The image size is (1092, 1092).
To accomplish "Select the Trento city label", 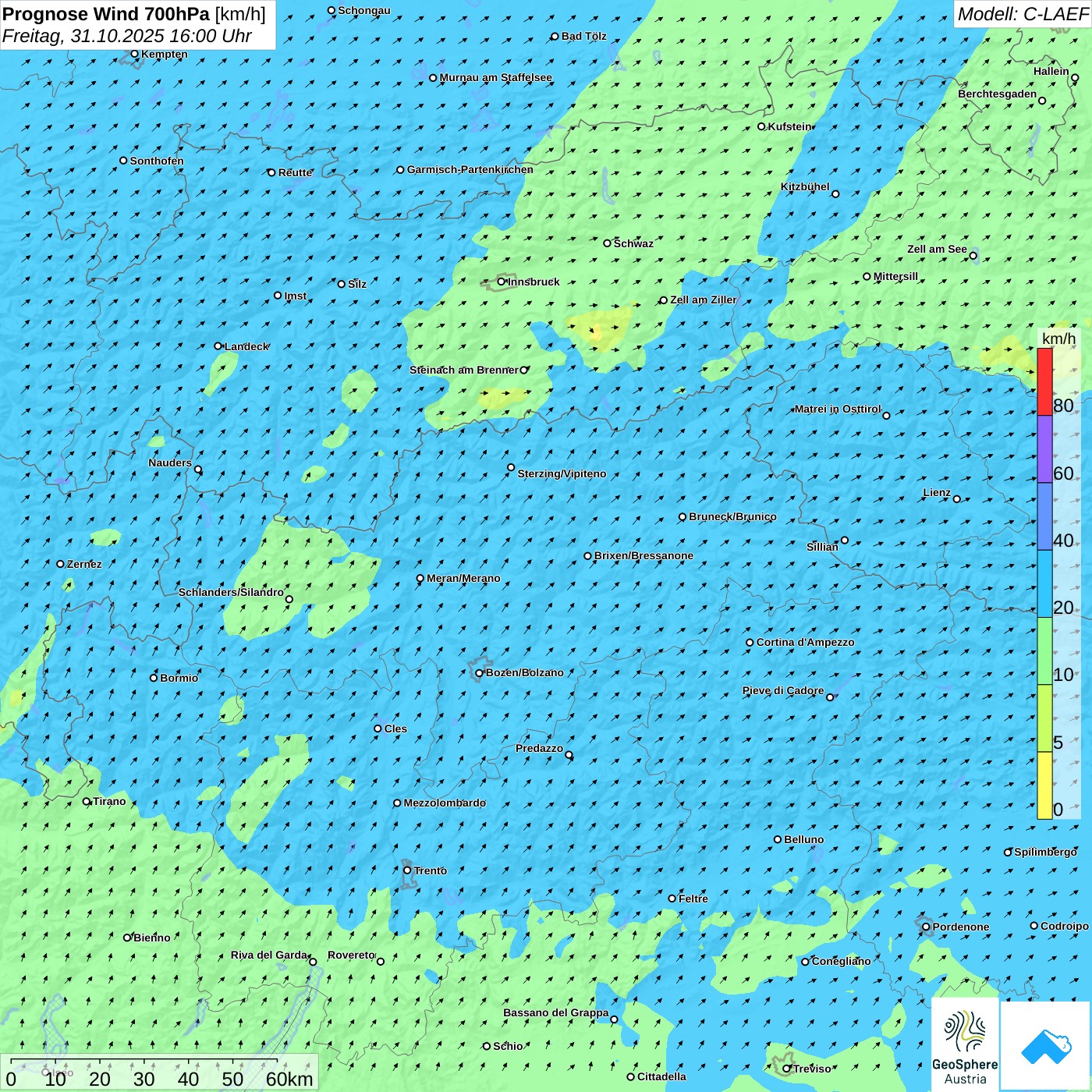I will (431, 870).
